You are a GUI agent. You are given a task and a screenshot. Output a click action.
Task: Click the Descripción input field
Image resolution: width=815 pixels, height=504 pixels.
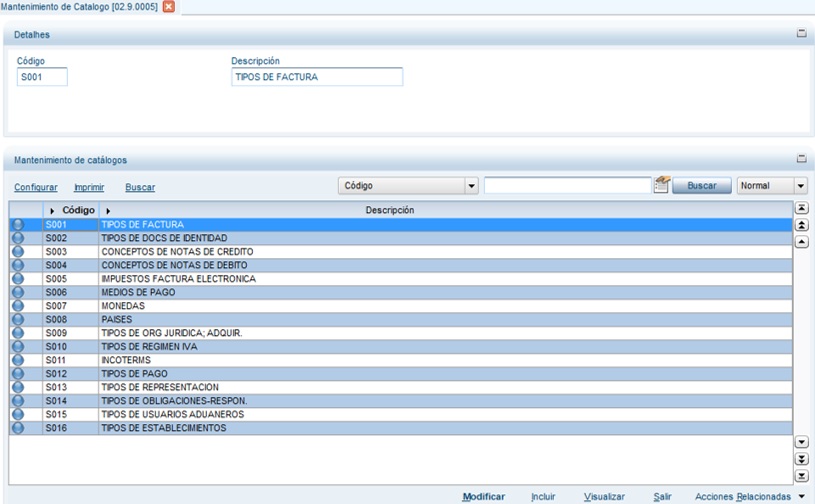(317, 77)
